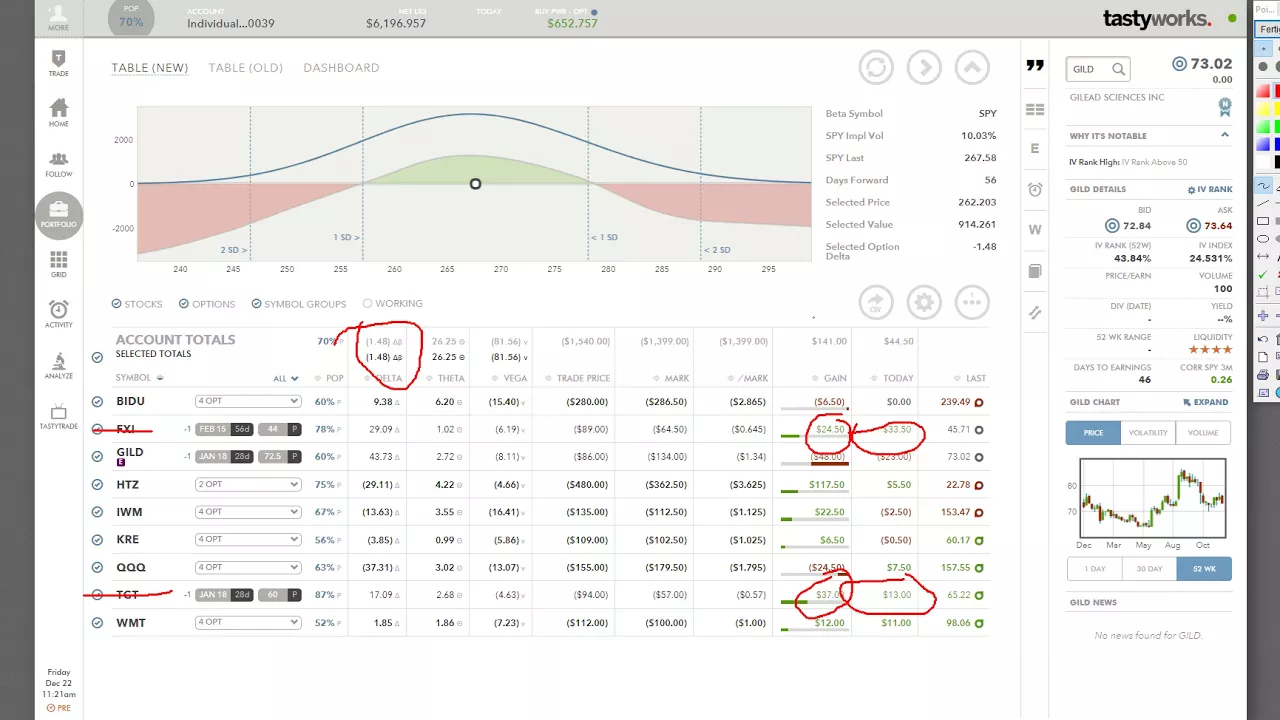Open Tastytrade TV in sidebar
Viewport: 1280px width, 720px height.
pos(59,417)
